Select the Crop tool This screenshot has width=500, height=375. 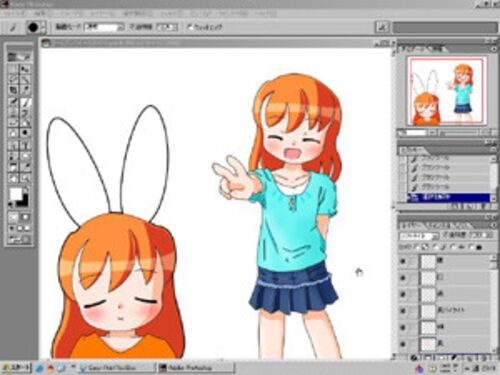pos(13,90)
